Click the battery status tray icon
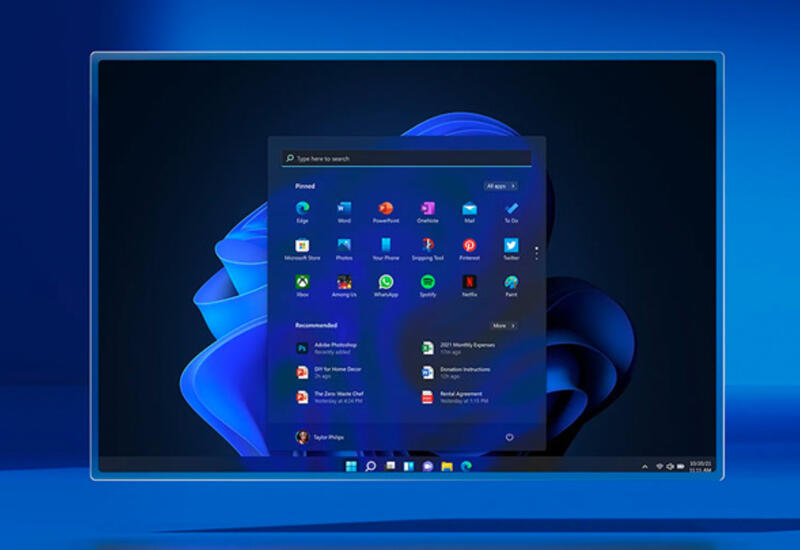This screenshot has width=800, height=550. coord(681,467)
